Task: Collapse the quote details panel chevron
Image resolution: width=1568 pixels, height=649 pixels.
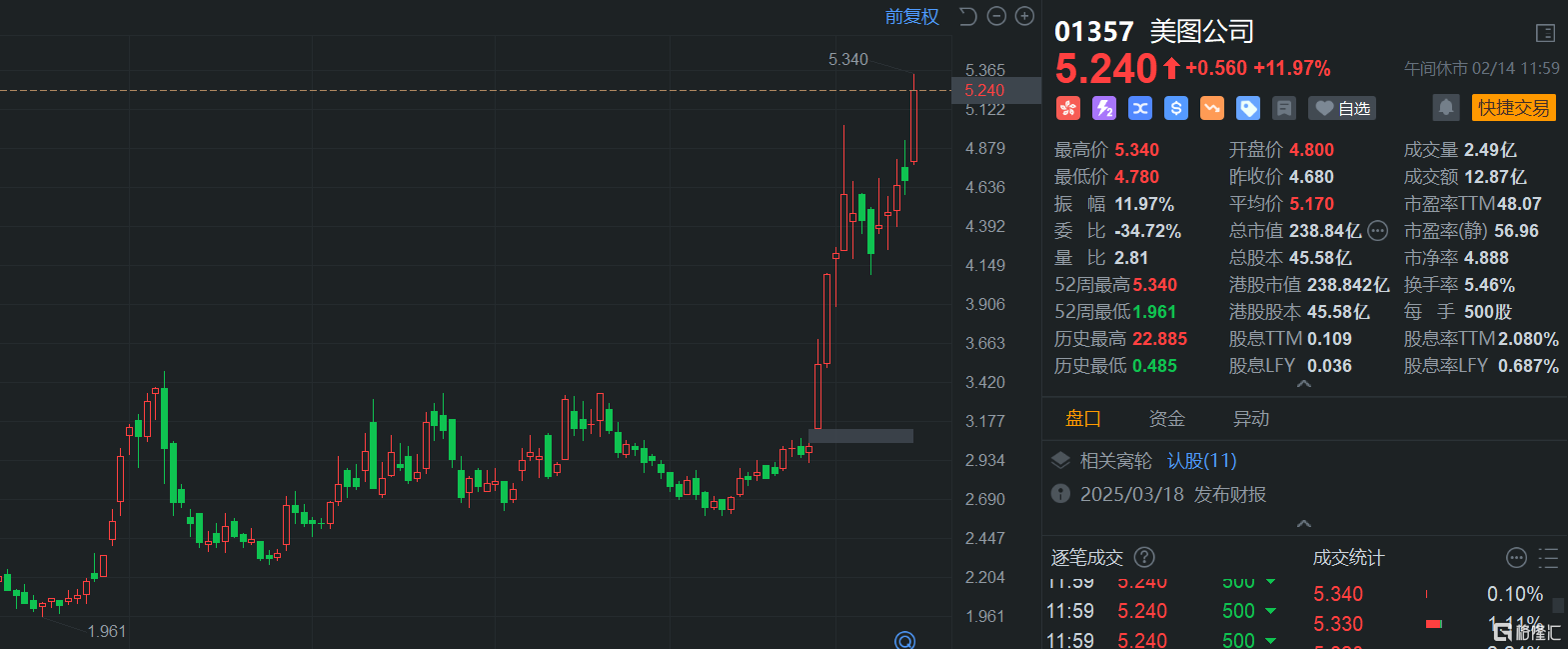Action: point(1303,384)
